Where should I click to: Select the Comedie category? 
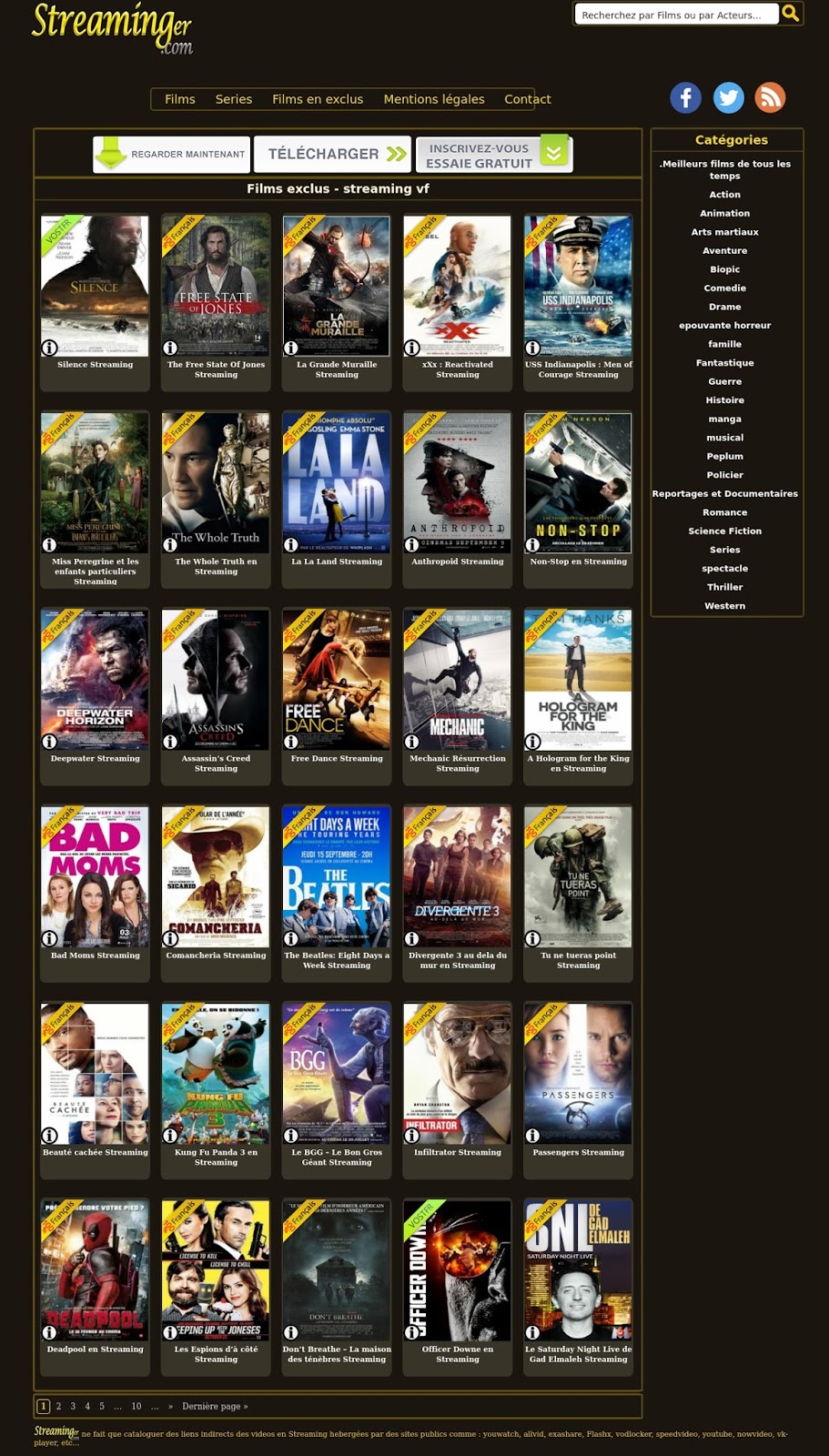(725, 288)
